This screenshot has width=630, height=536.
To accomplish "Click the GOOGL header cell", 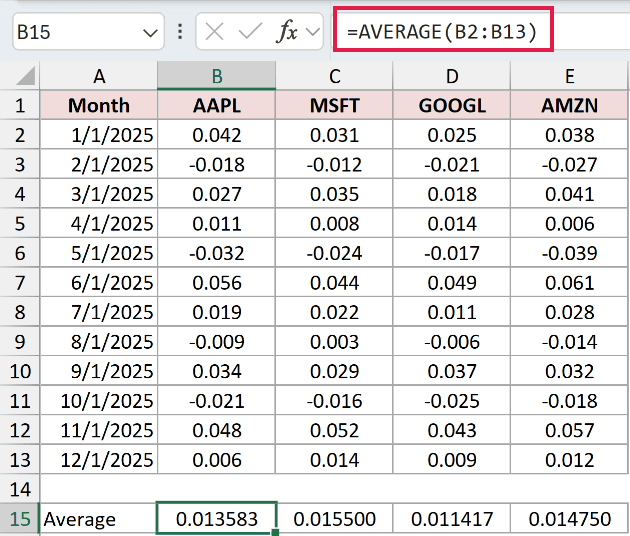I will click(452, 105).
